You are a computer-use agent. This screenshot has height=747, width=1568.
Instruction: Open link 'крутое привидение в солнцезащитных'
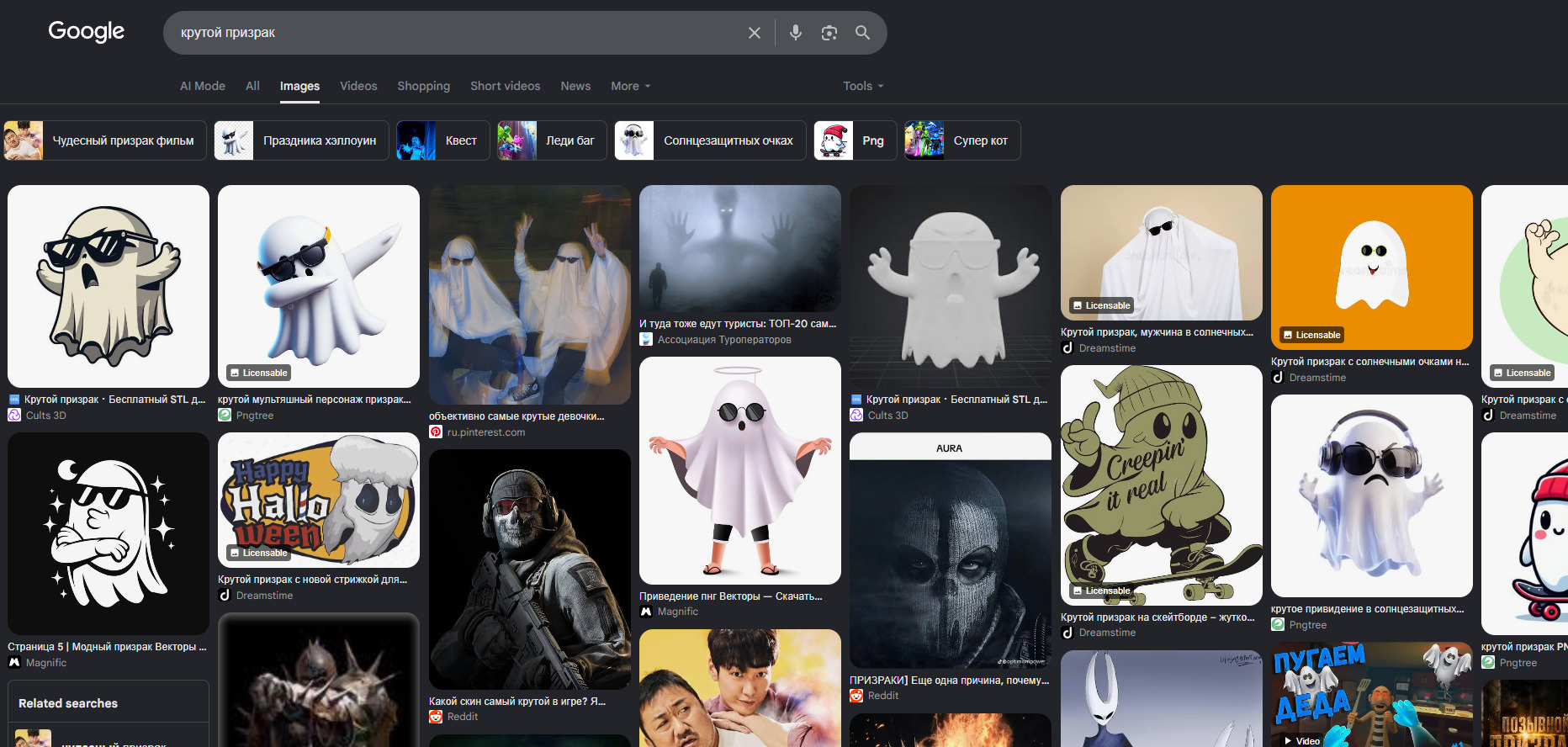(1368, 609)
